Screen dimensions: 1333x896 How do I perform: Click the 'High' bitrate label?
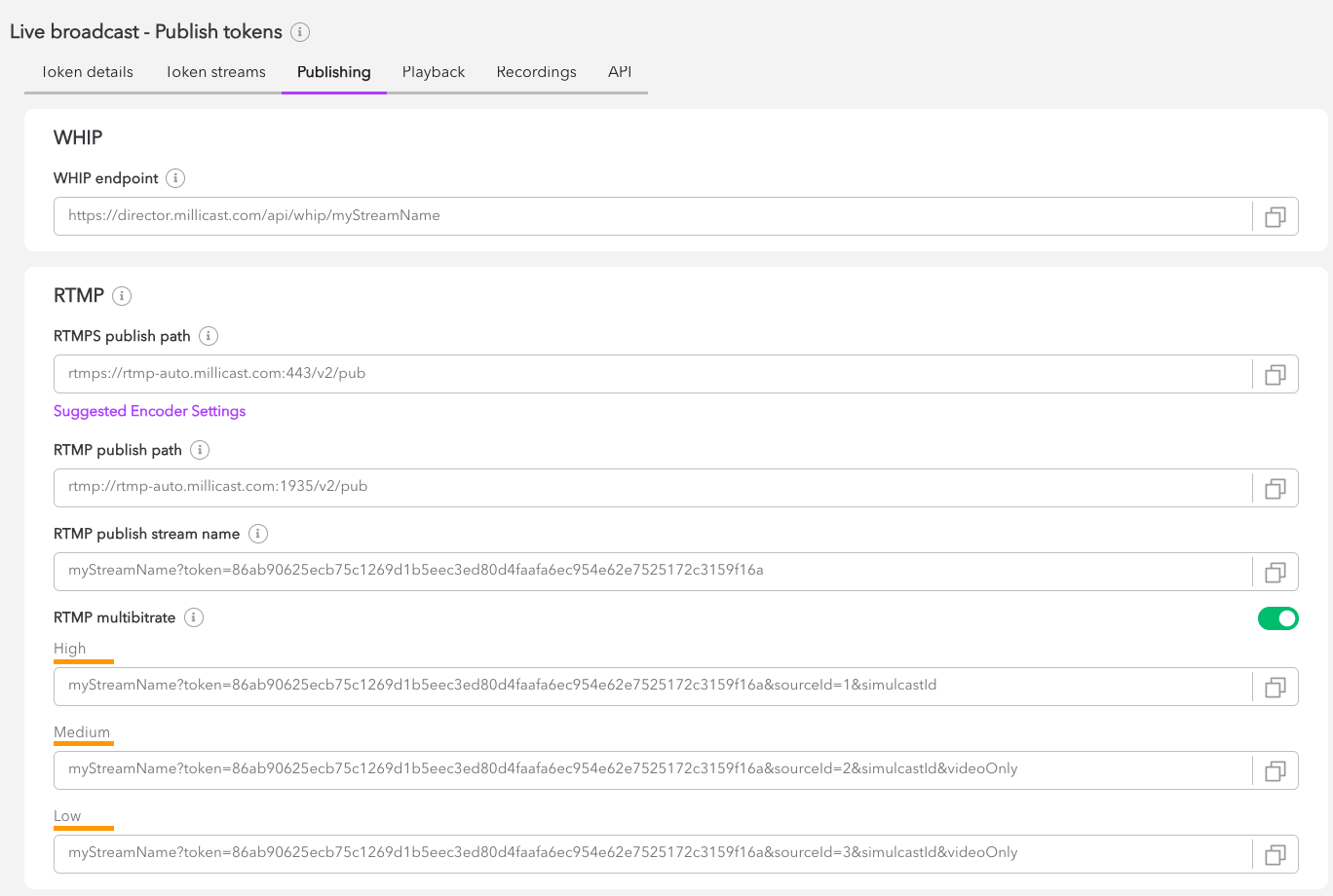pyautogui.click(x=70, y=649)
